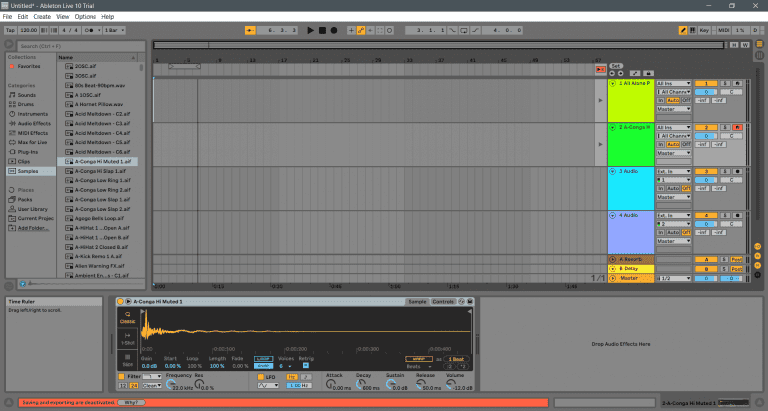768x411 pixels.
Task: Open the Edit menu
Action: coord(23,17)
